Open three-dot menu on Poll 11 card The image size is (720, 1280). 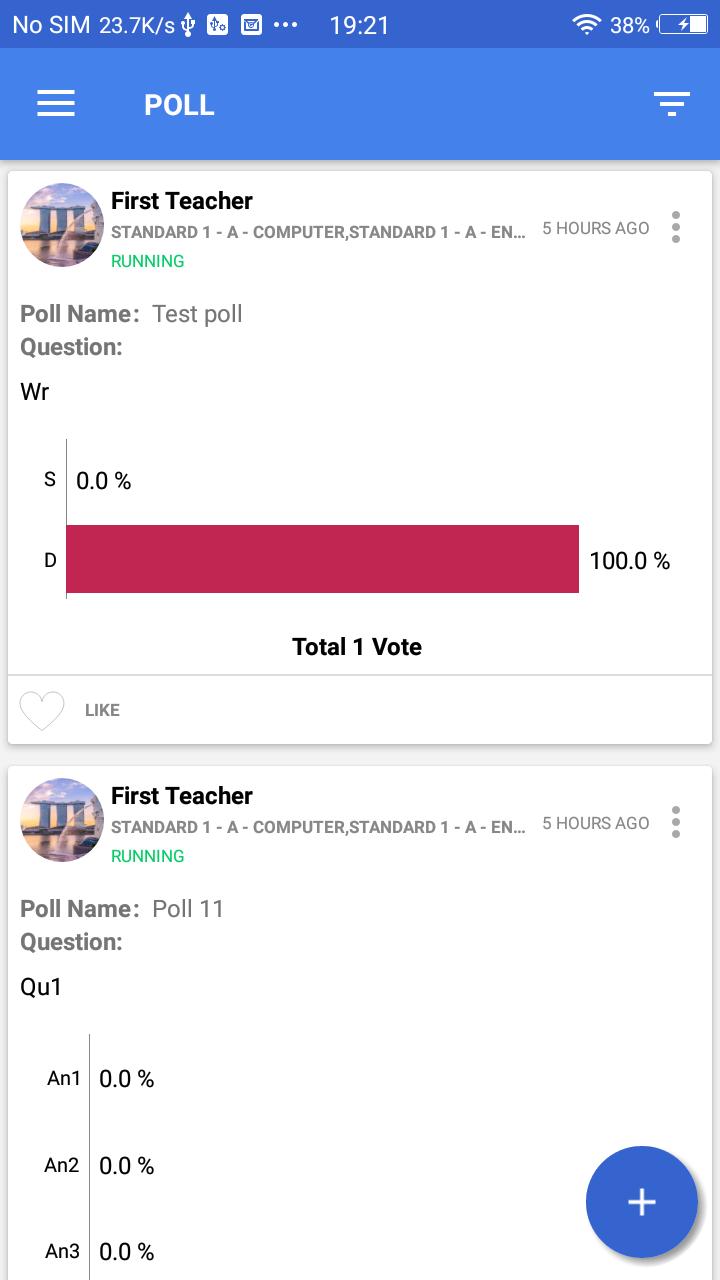pyautogui.click(x=676, y=822)
